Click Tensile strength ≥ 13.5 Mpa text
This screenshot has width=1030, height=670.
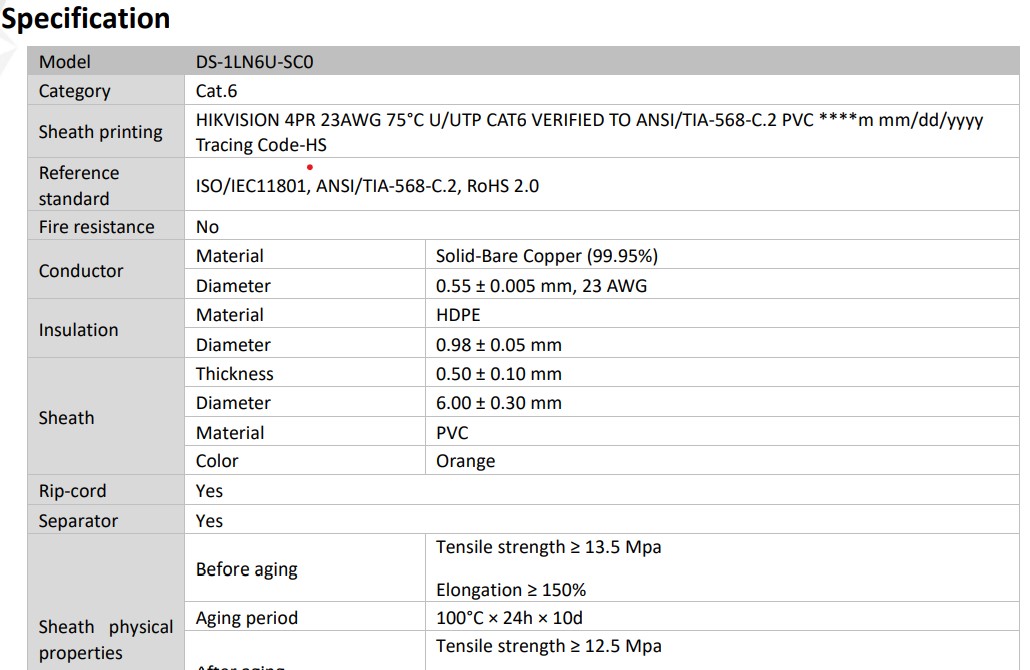coord(548,547)
